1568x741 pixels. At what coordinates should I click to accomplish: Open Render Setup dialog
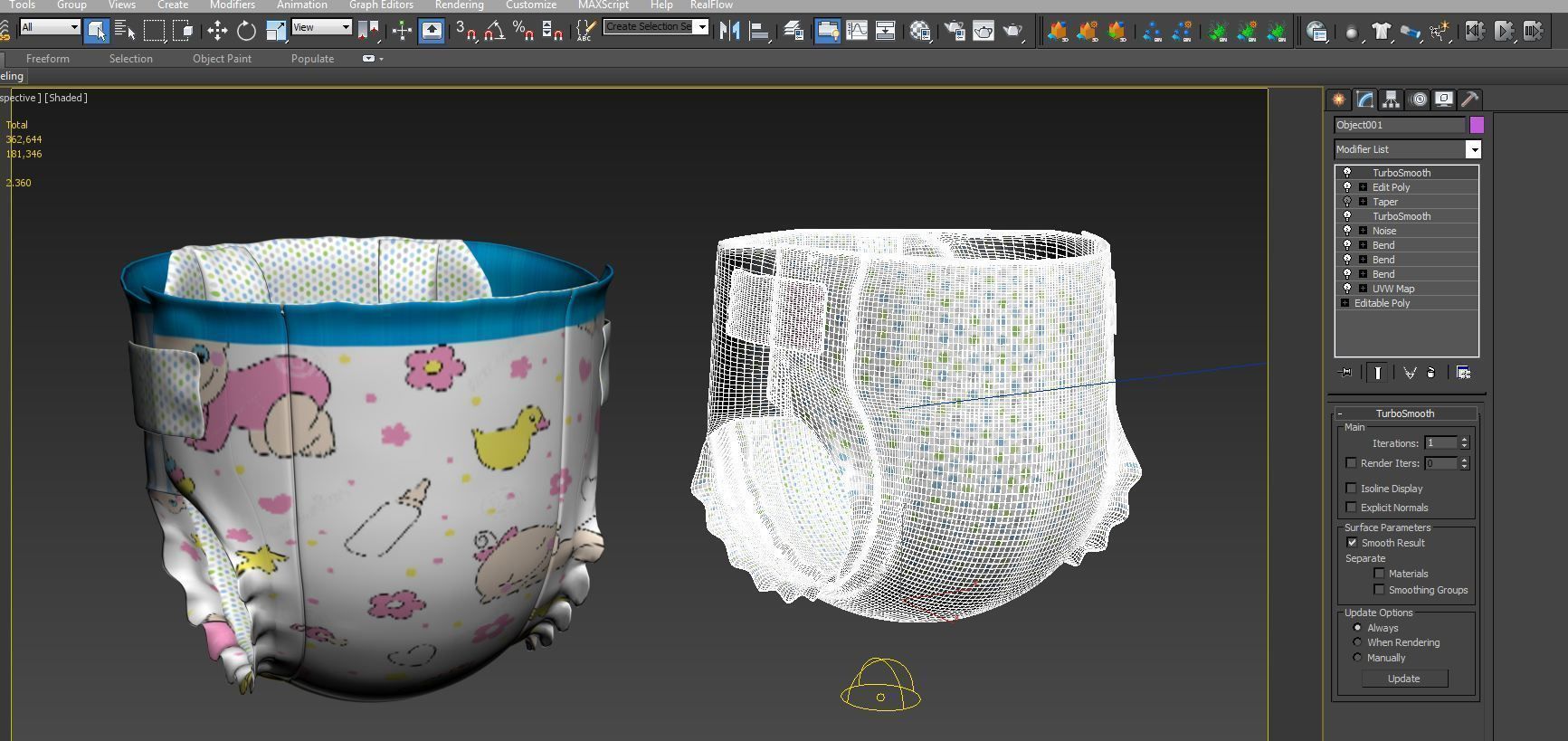[955, 31]
